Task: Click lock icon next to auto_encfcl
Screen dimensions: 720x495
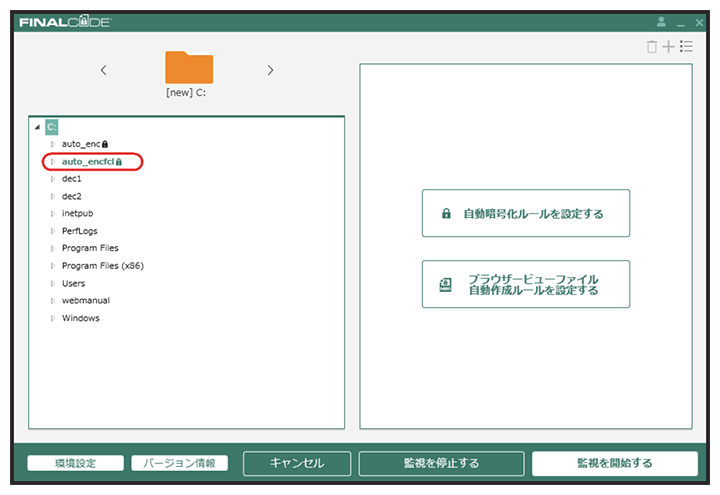Action: pyautogui.click(x=119, y=162)
